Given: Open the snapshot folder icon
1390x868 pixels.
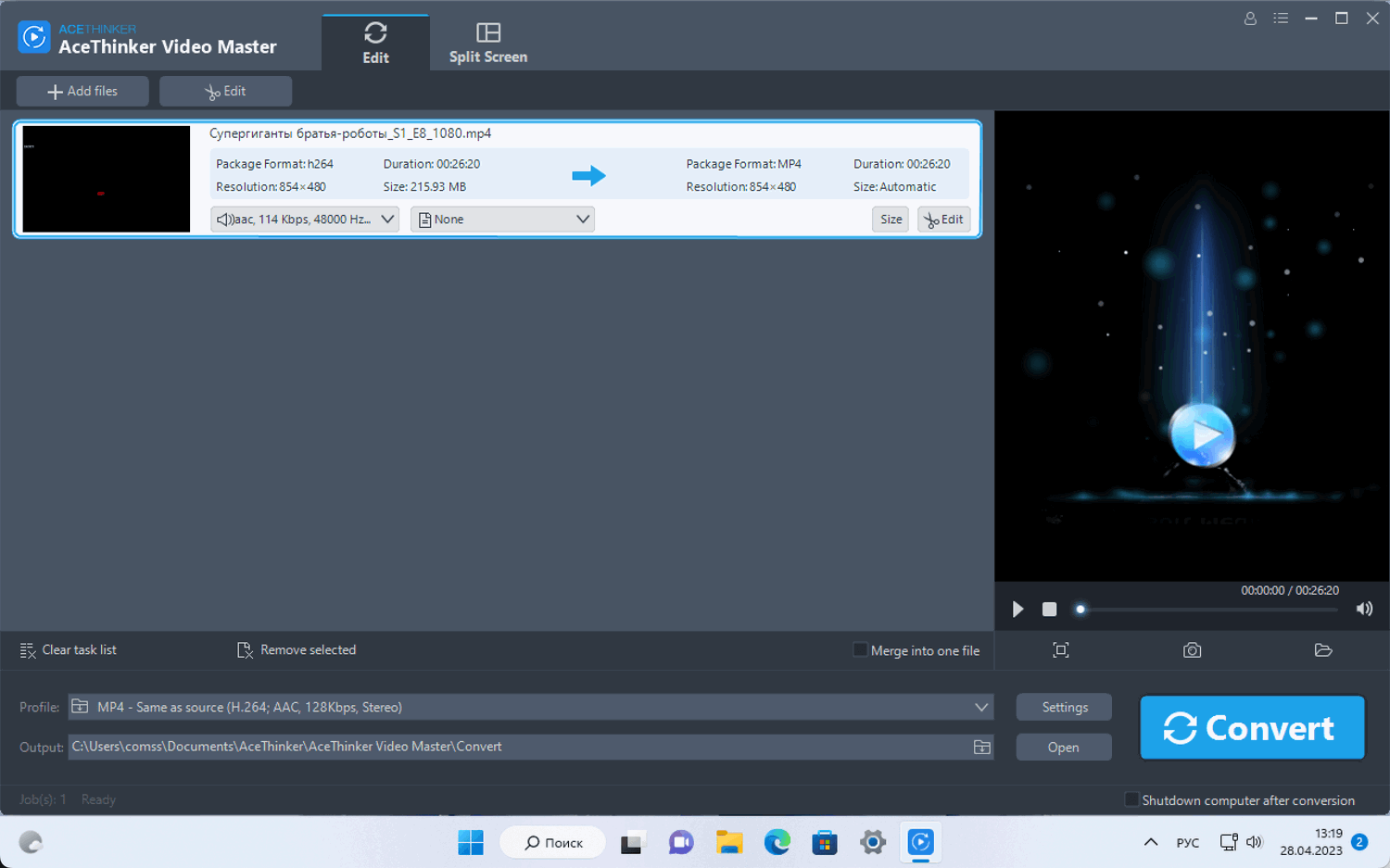Looking at the screenshot, I should [1323, 650].
